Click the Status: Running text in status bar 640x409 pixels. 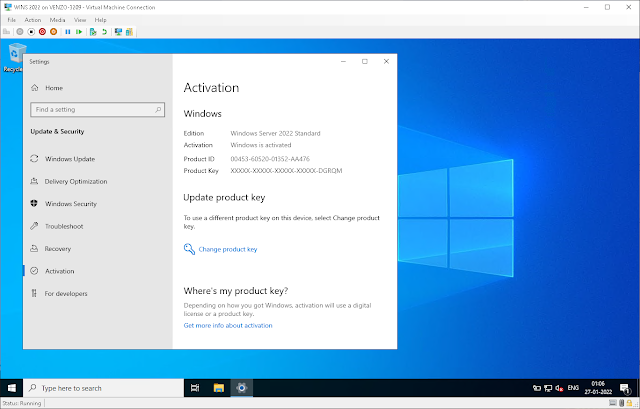[22, 403]
